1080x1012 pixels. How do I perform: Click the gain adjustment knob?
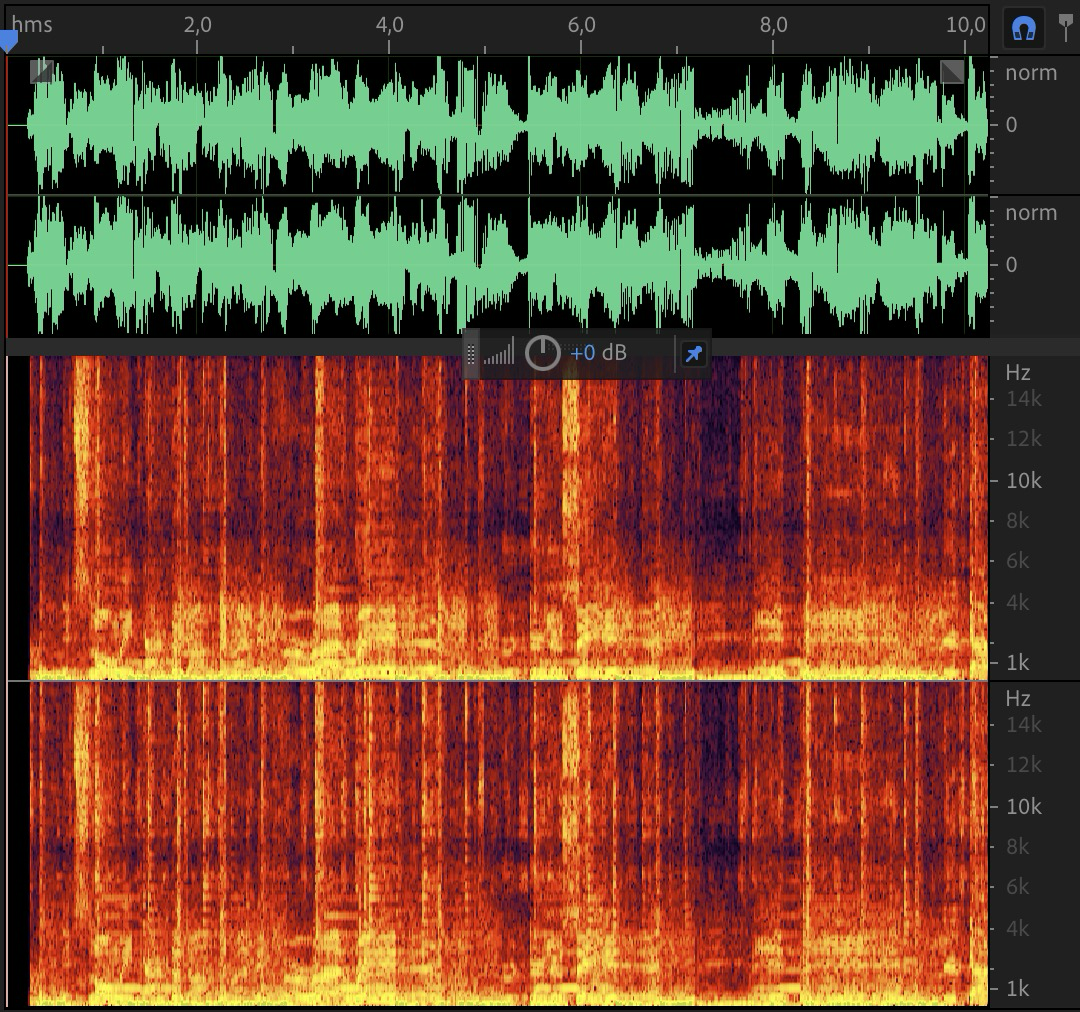(x=542, y=353)
